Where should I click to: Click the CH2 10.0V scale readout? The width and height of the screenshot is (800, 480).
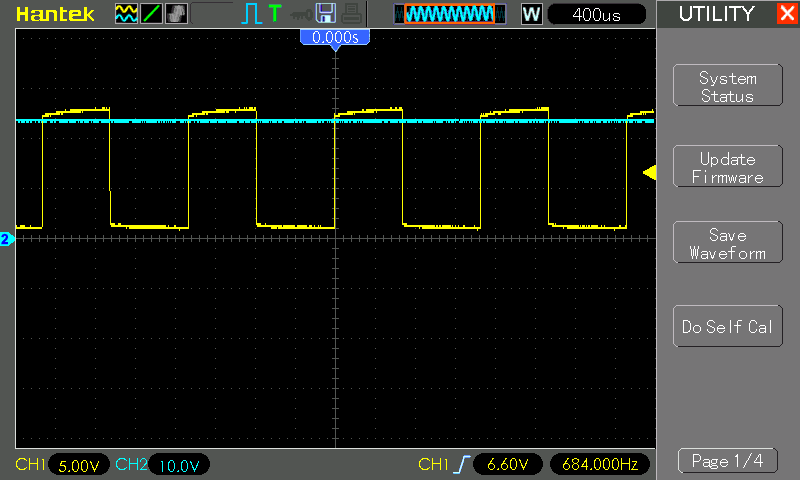pos(179,465)
